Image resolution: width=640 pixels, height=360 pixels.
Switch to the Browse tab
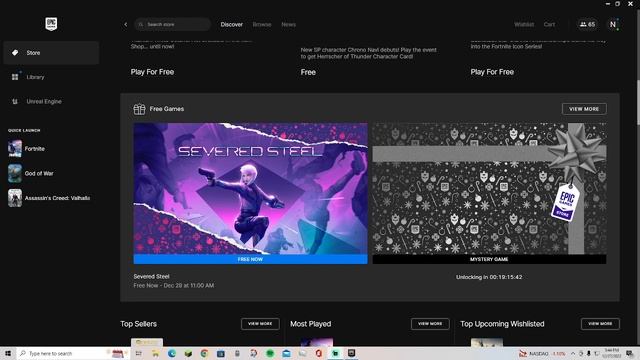[262, 24]
